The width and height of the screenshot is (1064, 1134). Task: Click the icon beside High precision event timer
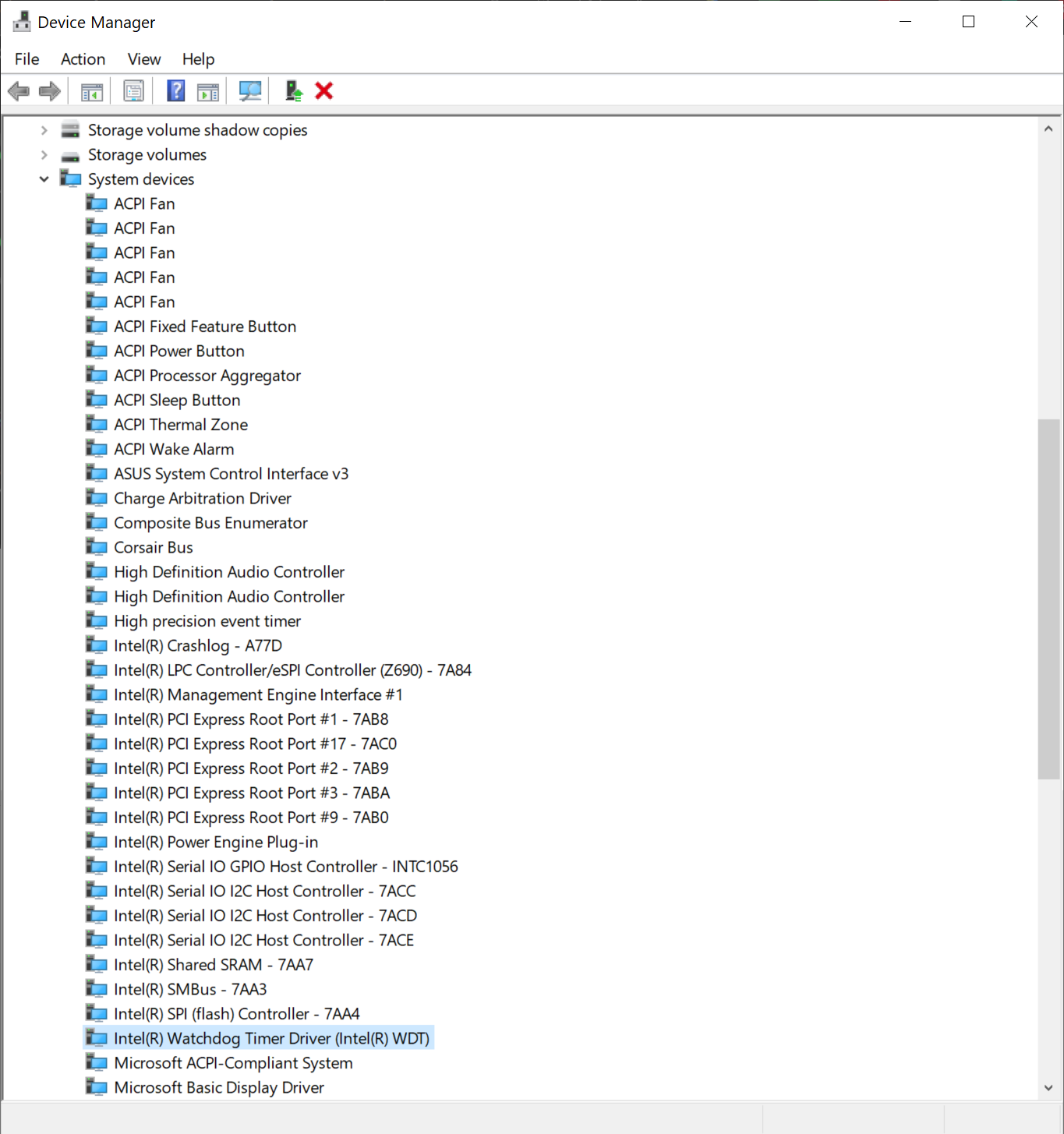point(97,620)
